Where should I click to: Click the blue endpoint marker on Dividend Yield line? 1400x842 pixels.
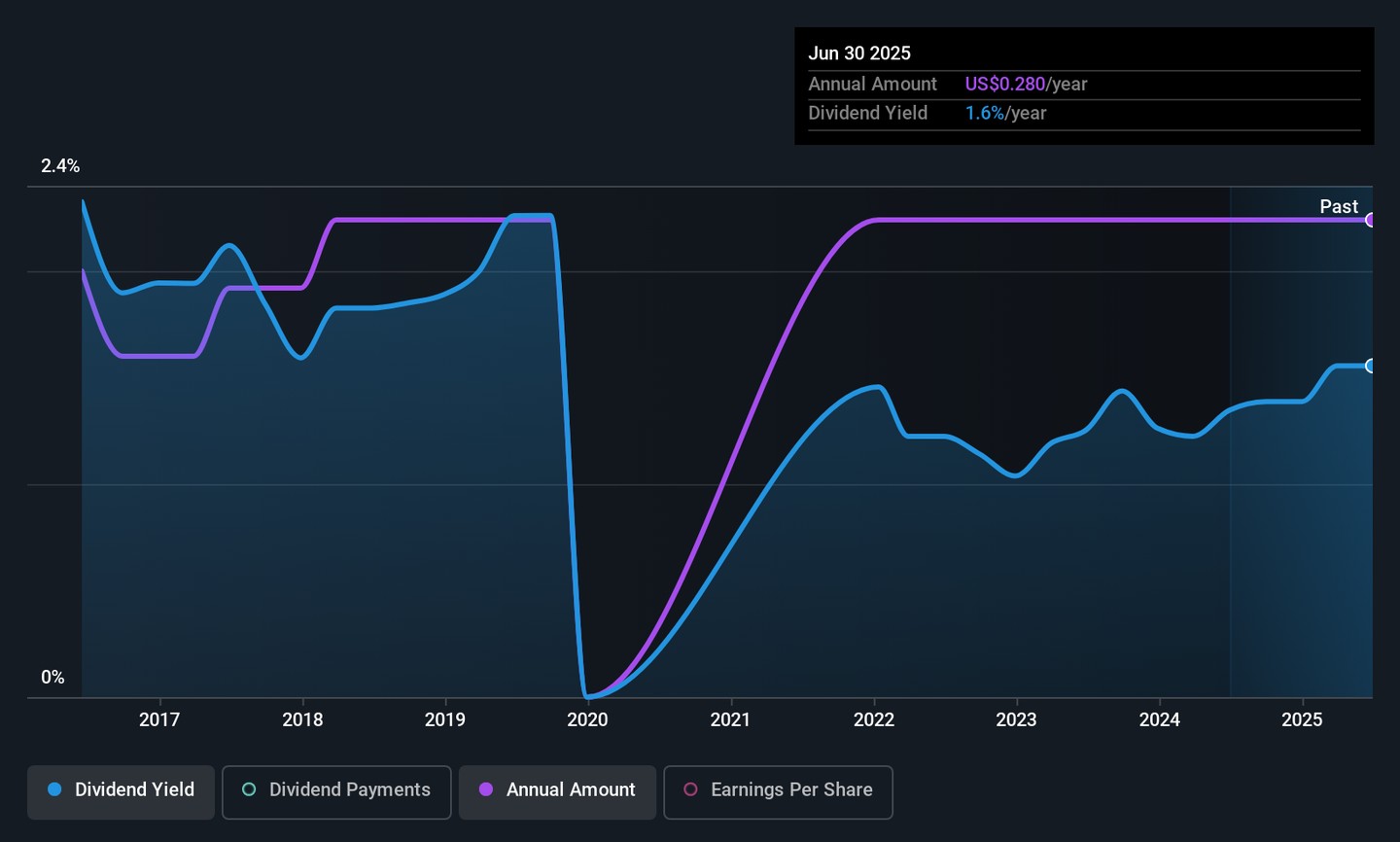point(1370,366)
